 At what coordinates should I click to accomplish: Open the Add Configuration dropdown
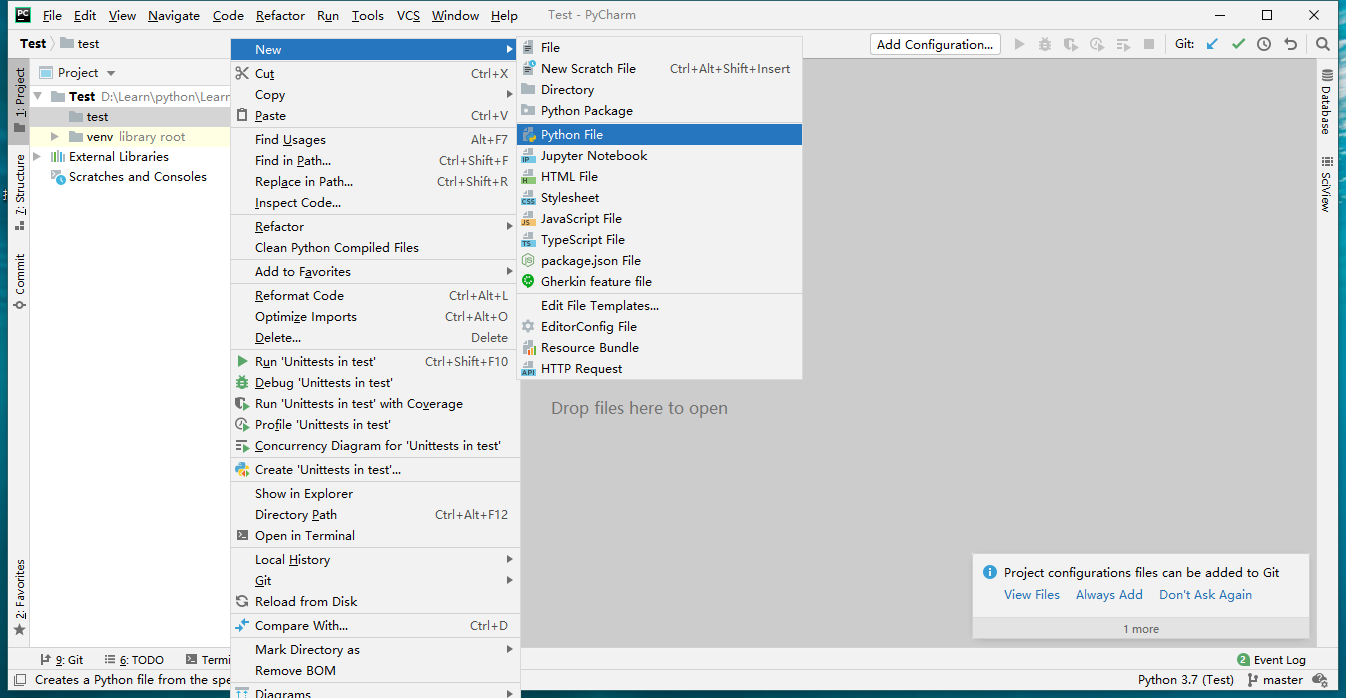pos(935,44)
